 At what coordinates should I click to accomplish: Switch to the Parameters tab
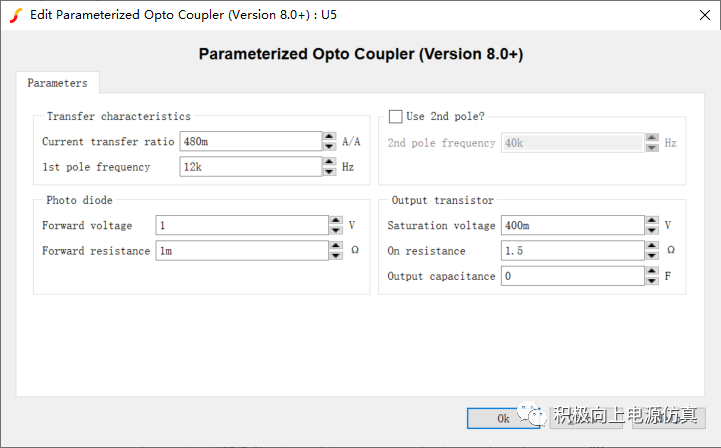pyautogui.click(x=57, y=83)
